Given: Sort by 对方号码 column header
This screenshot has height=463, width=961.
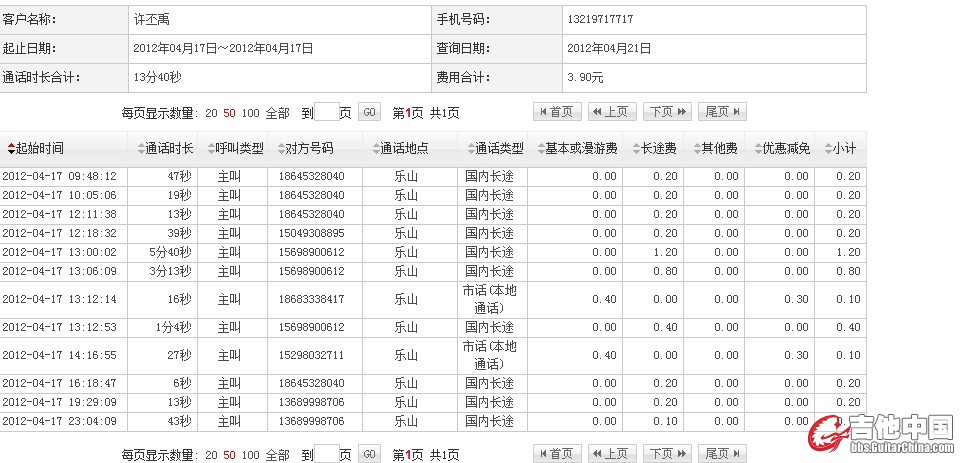Looking at the screenshot, I should (308, 148).
